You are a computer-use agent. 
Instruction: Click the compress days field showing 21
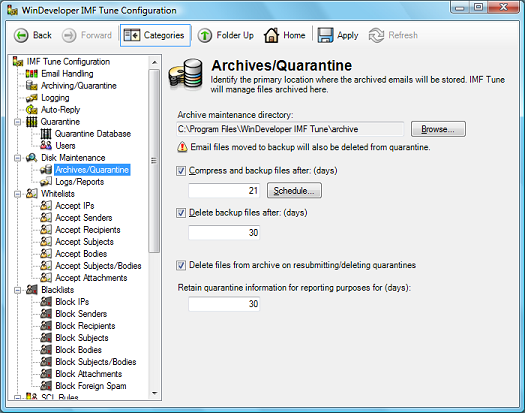tap(224, 191)
